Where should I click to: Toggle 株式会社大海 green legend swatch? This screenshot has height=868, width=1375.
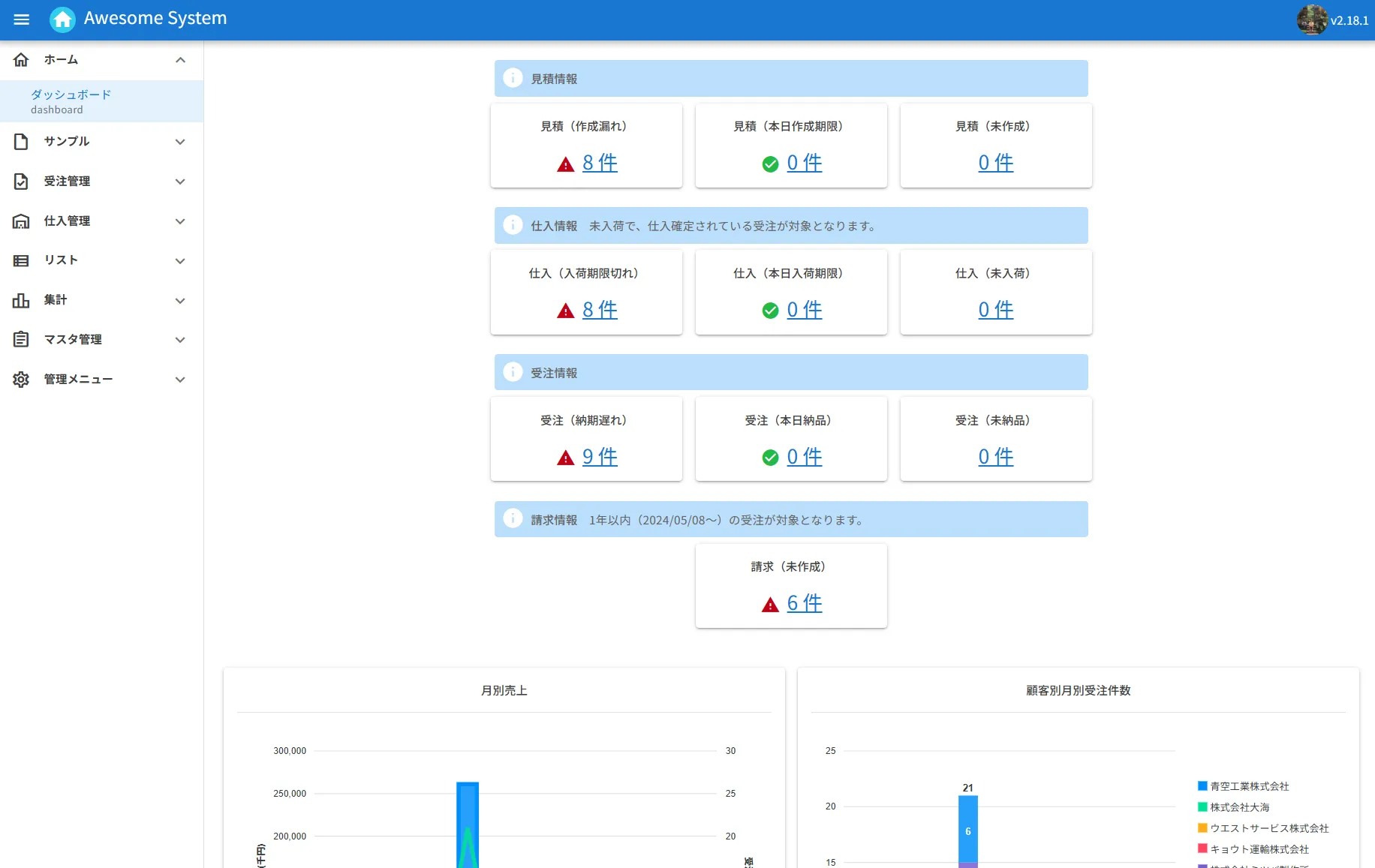[x=1202, y=806]
